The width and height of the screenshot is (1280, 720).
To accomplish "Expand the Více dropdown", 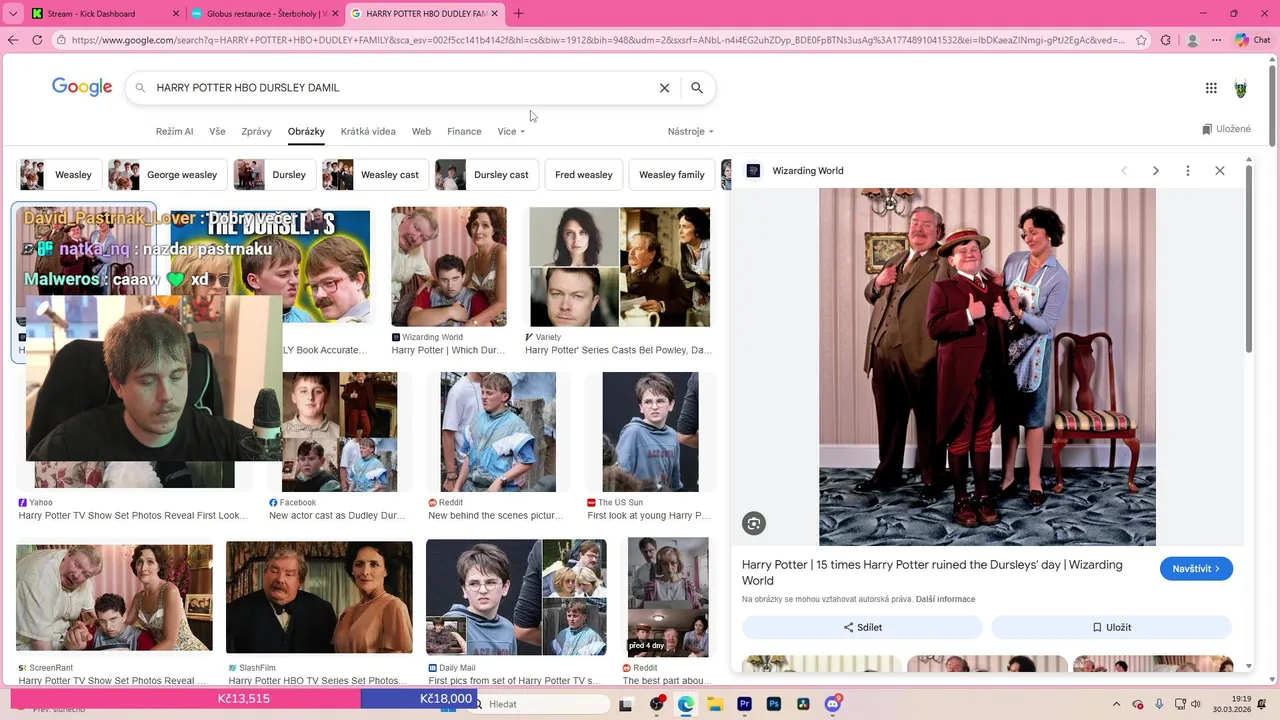I will (511, 132).
